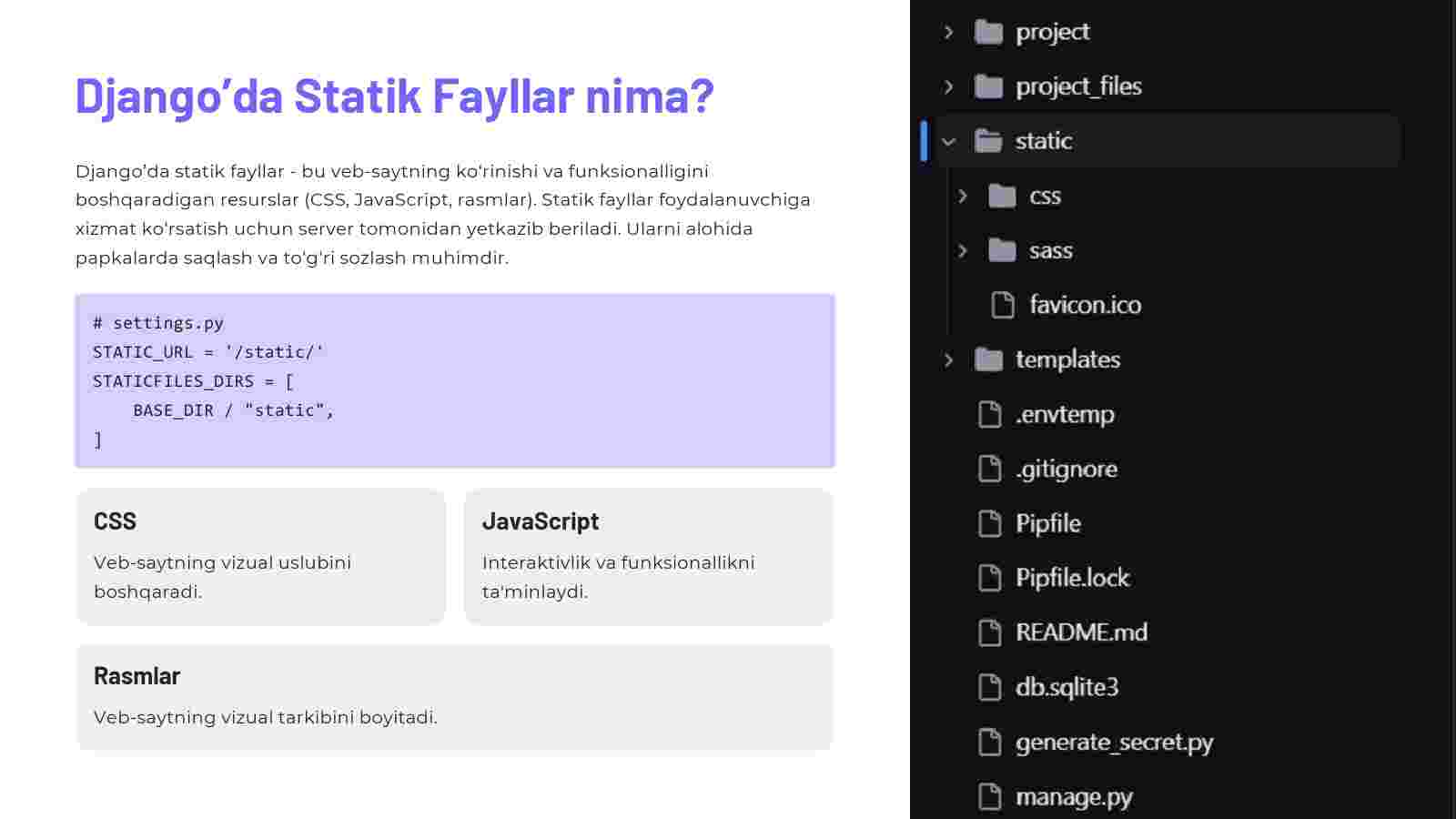Collapse the static folder chevron
1456x819 pixels.
(949, 141)
